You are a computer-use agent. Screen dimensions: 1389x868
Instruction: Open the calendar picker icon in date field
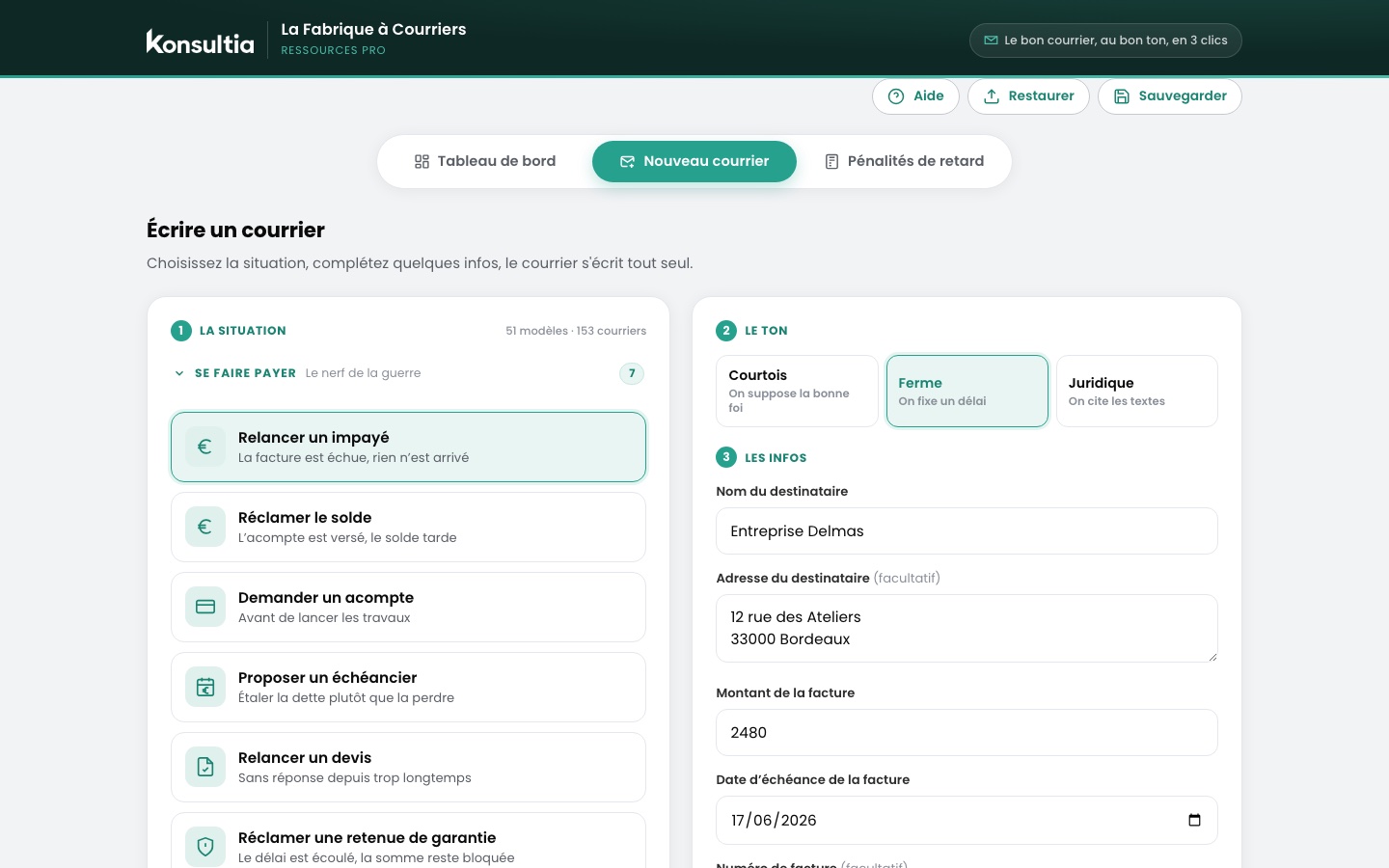pyautogui.click(x=1194, y=821)
